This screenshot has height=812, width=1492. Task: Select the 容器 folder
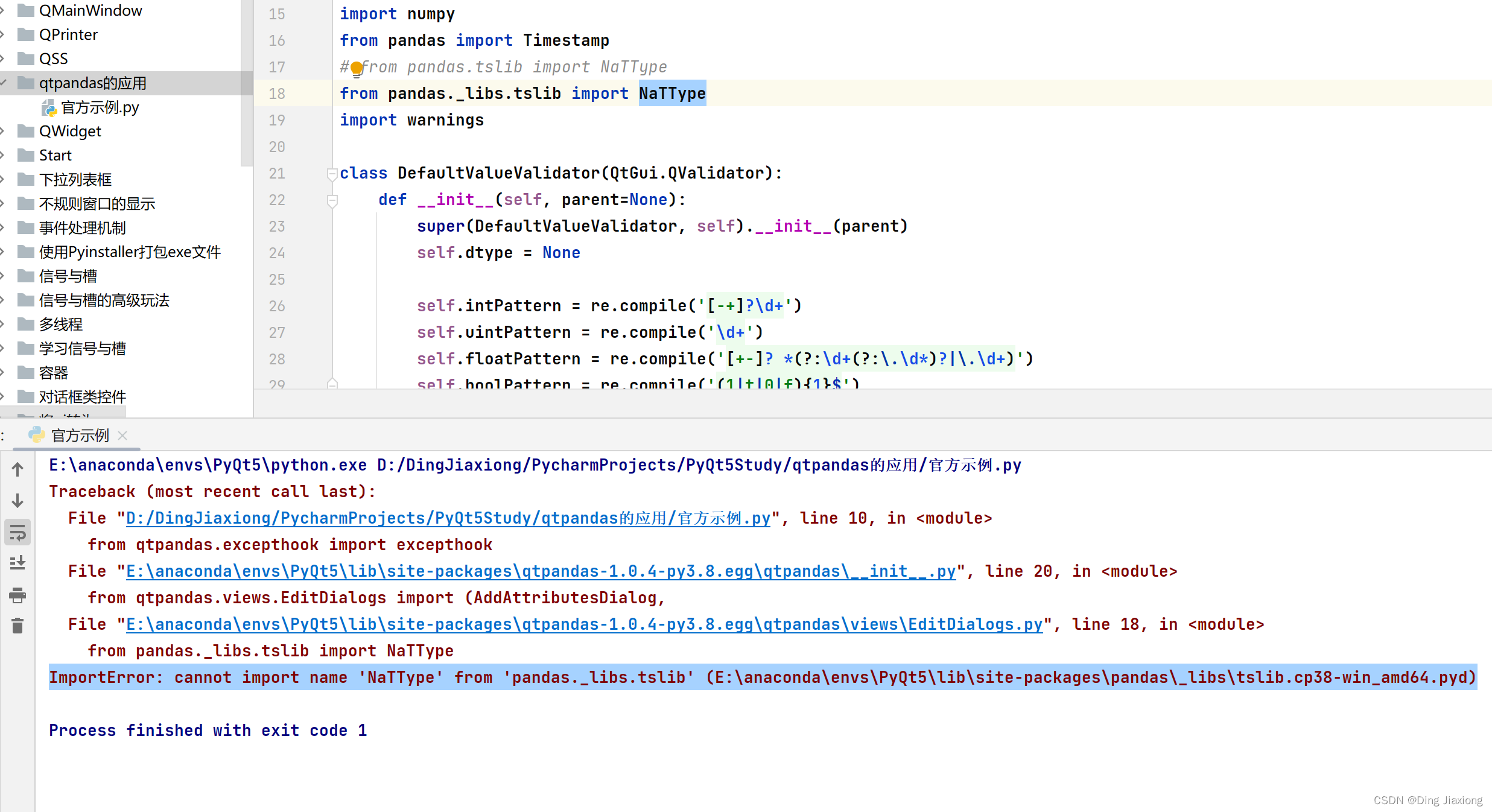(x=43, y=372)
